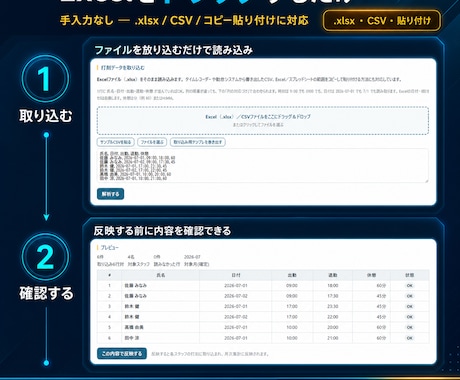Viewport: 460px width, 380px height.
Task: Click the 18:00 clock-out cell
Action: (x=333, y=286)
